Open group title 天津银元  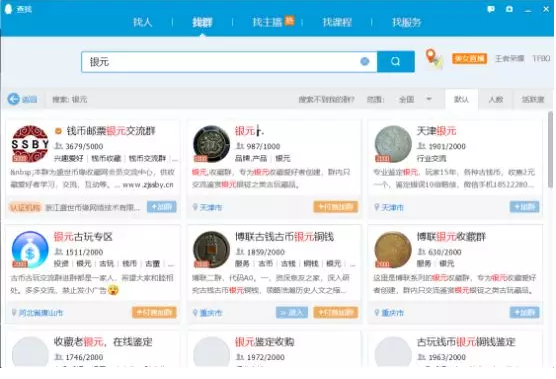(436, 131)
